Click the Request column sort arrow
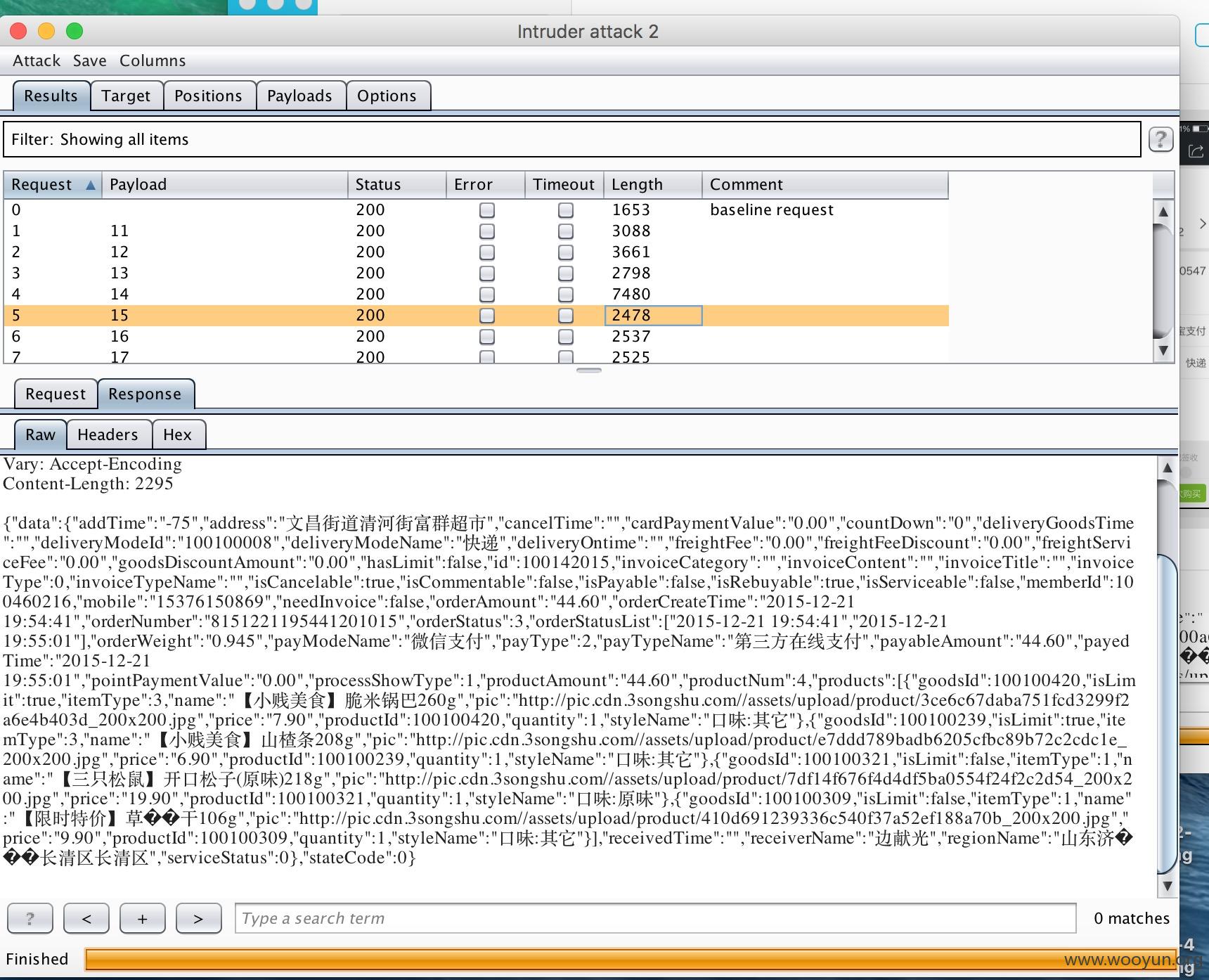The image size is (1209, 980). pos(90,185)
